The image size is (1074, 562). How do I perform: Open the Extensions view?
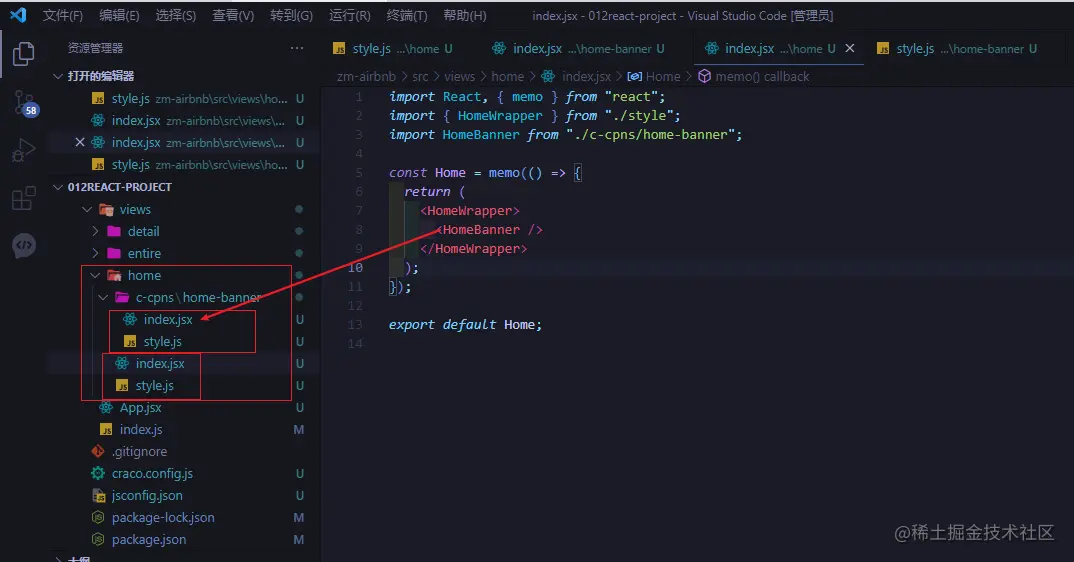(23, 198)
